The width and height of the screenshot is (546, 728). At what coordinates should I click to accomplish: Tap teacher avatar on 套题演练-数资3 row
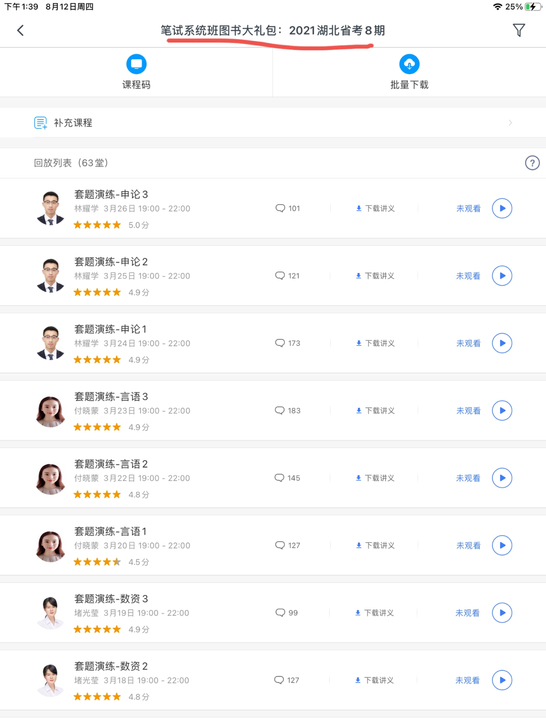coord(50,613)
